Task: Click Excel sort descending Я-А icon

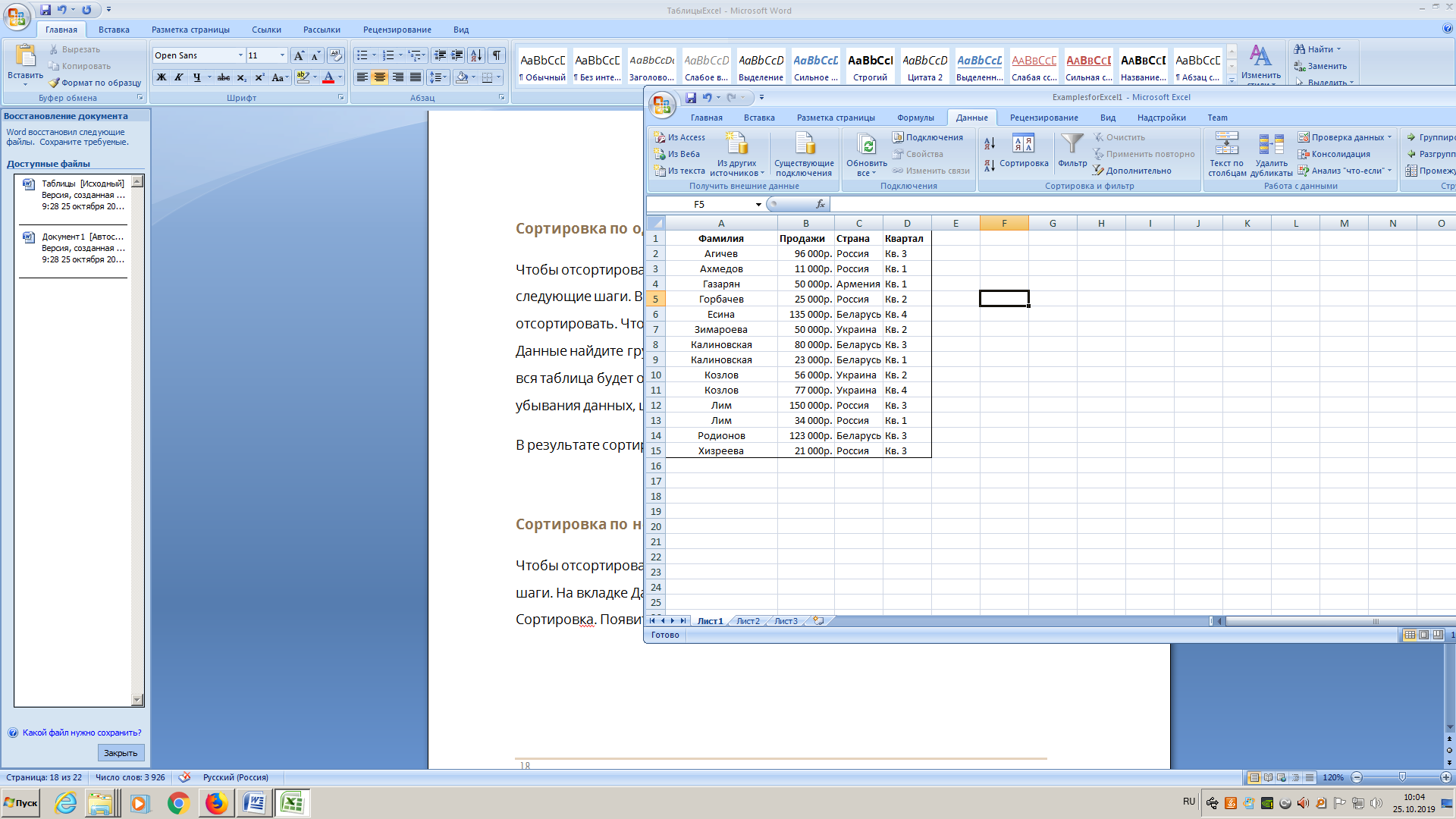Action: click(990, 165)
